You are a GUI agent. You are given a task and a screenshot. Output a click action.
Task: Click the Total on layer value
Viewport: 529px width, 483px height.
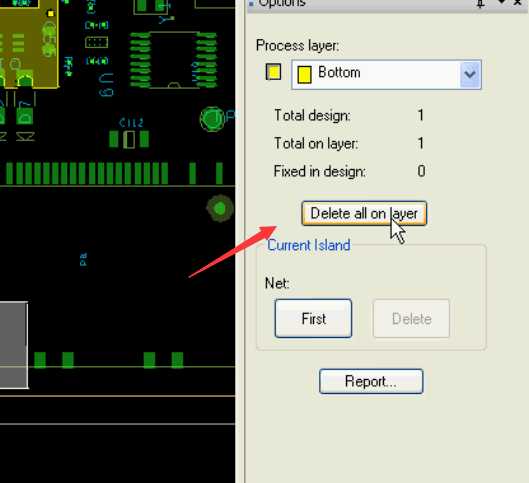(x=420, y=143)
